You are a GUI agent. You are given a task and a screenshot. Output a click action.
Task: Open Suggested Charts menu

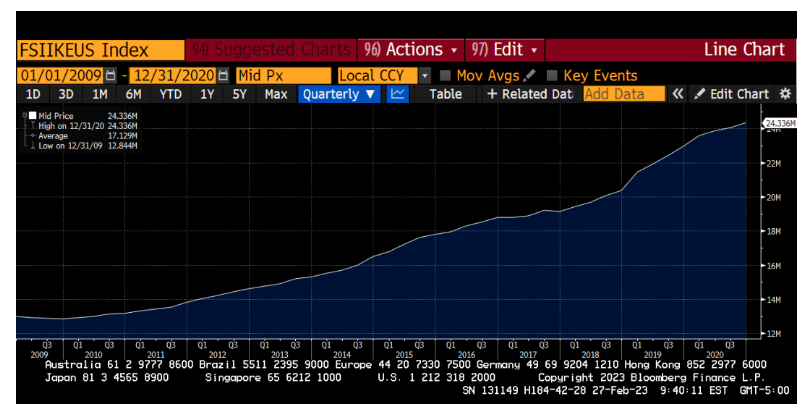[271, 50]
